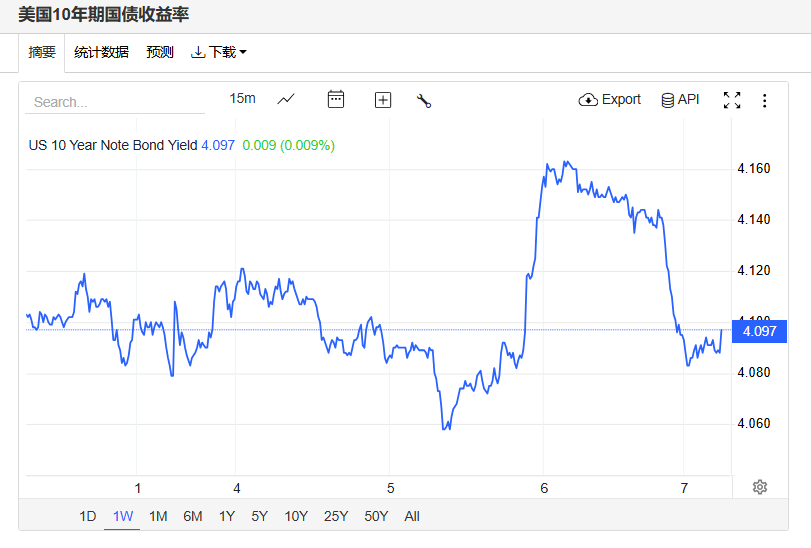Open the API database link
811x548 pixels.
point(680,99)
